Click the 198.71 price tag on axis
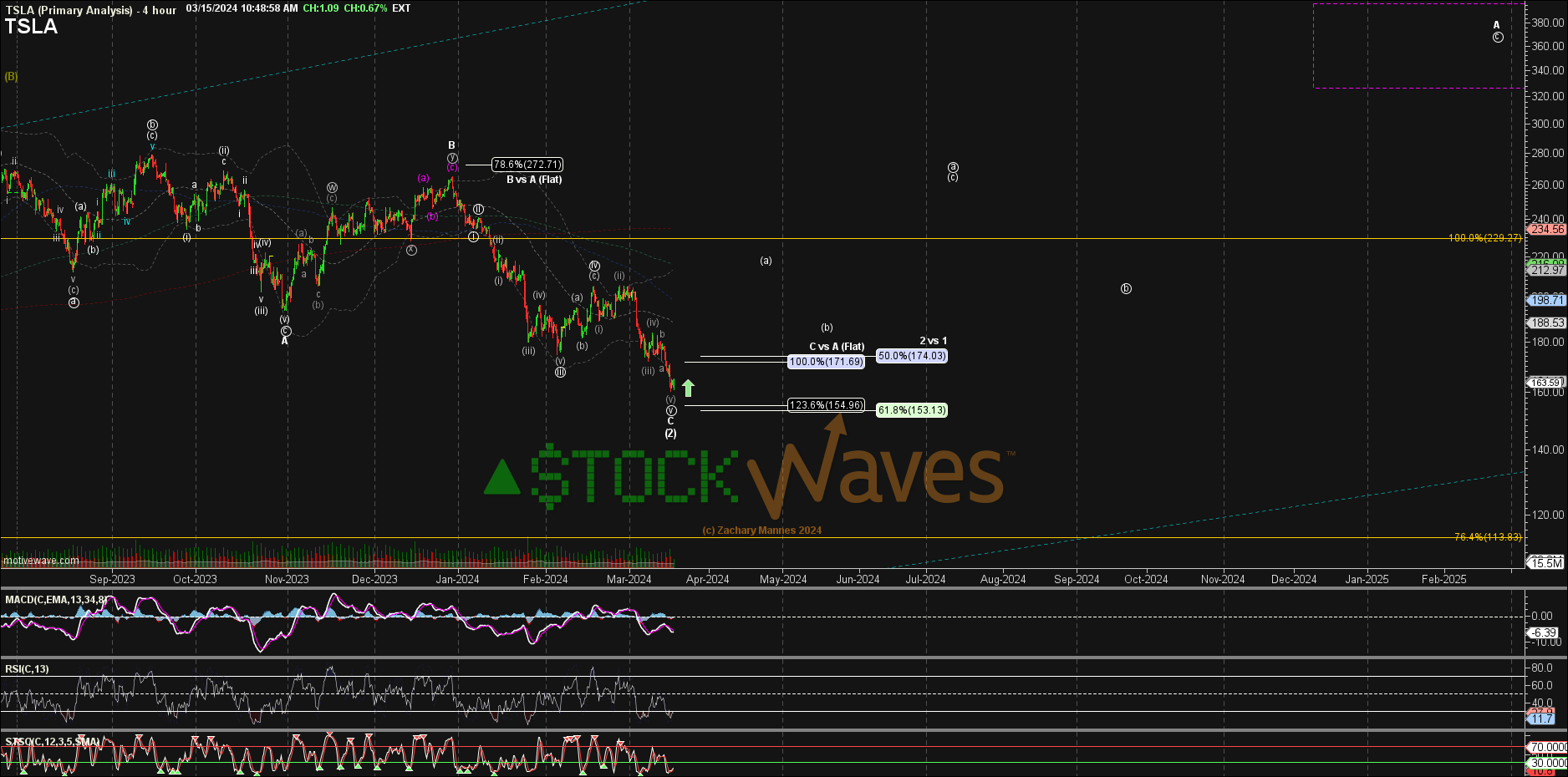This screenshot has height=777, width=1568. (1547, 300)
